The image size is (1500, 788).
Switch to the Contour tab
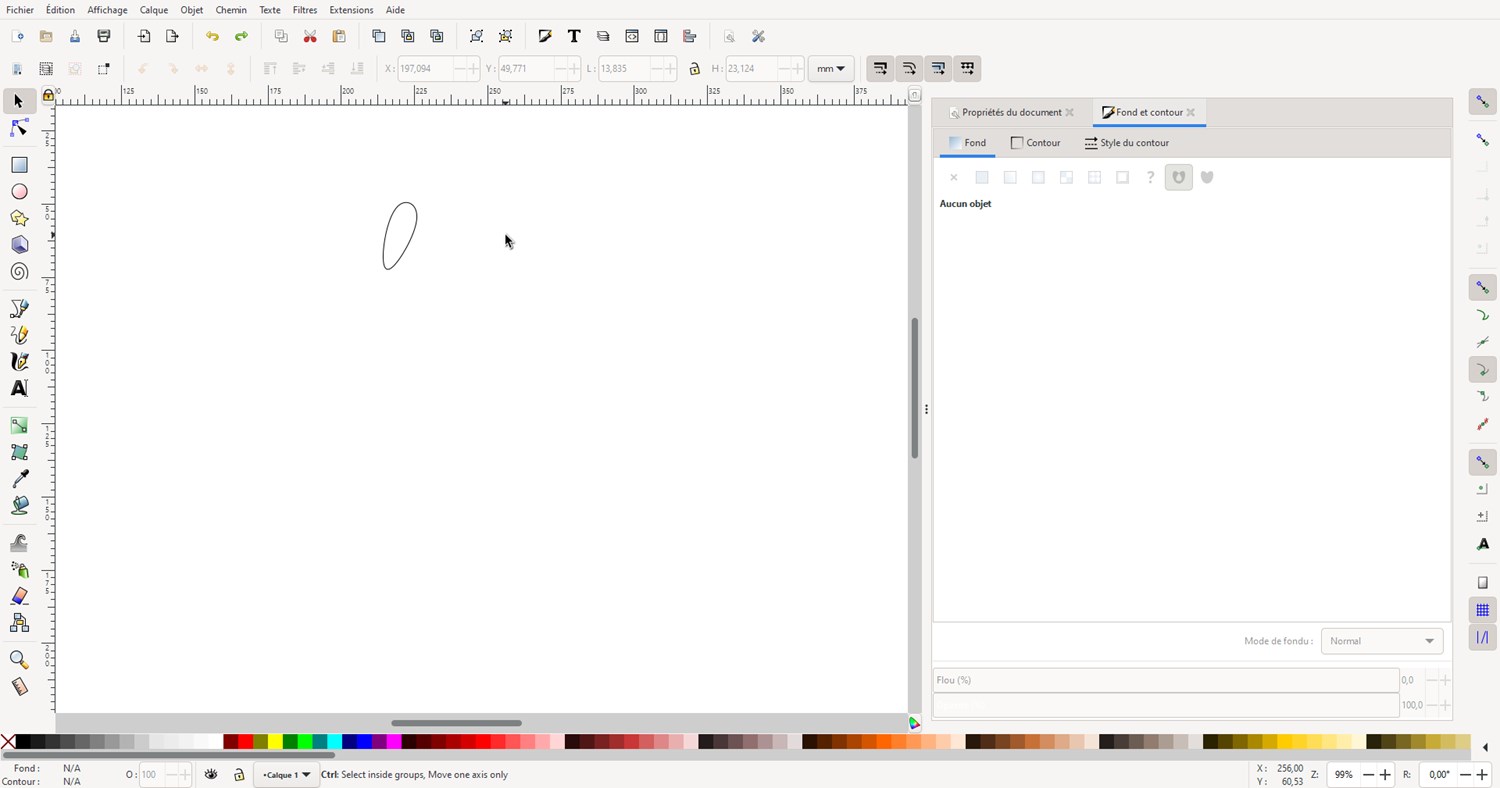pos(1036,143)
